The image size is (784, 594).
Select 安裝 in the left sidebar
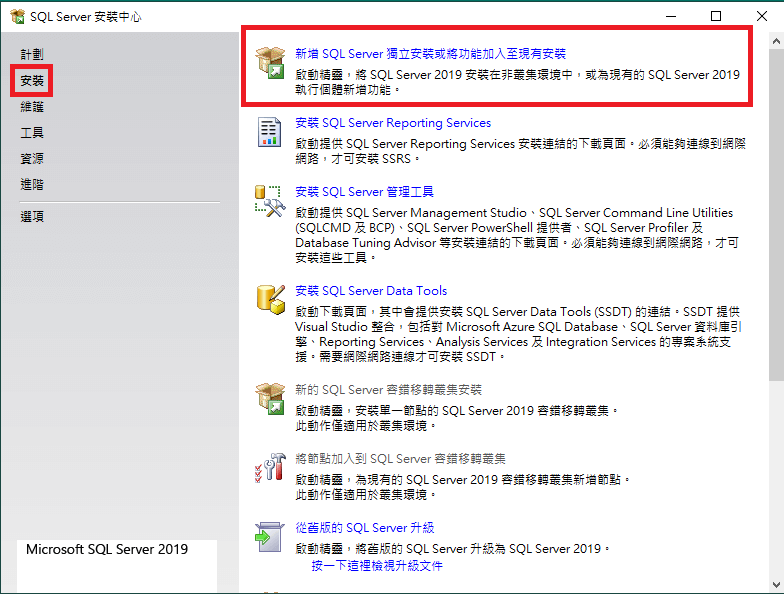point(32,80)
